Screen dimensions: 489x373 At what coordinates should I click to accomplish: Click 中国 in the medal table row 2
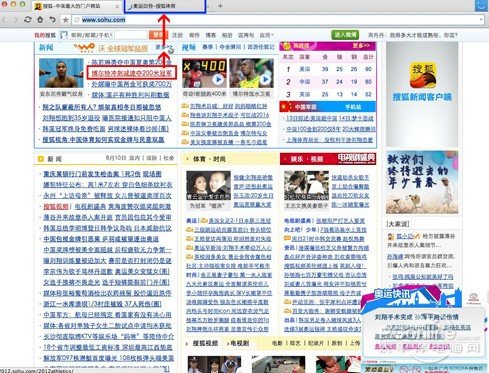tap(305, 82)
